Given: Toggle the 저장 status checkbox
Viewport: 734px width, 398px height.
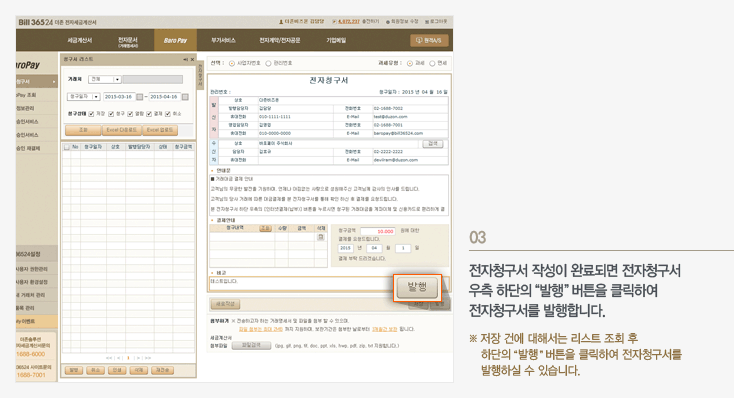Looking at the screenshot, I should (92, 114).
